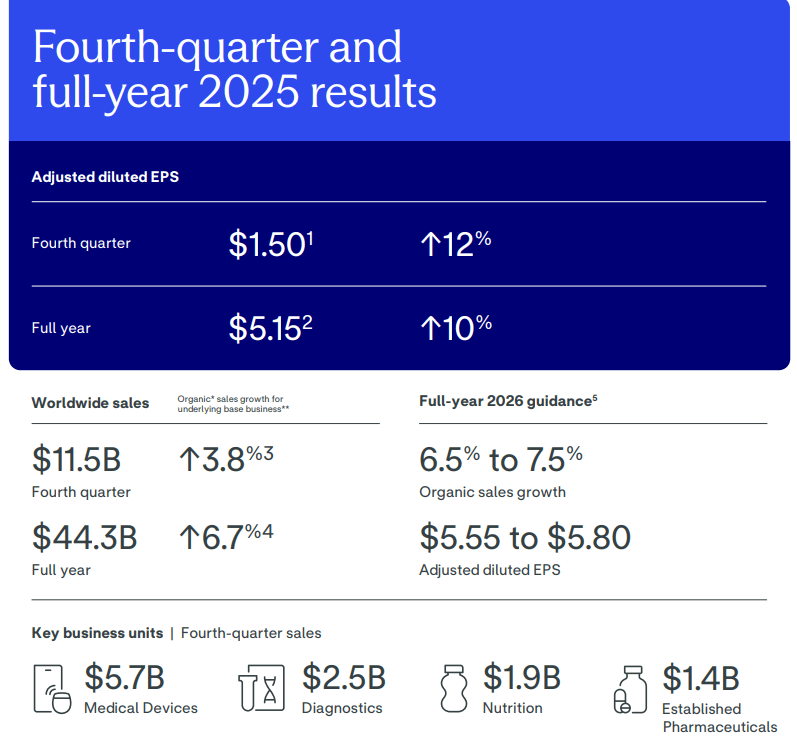Click the $5.55 to $5.80 EPS guidance

coord(525,537)
